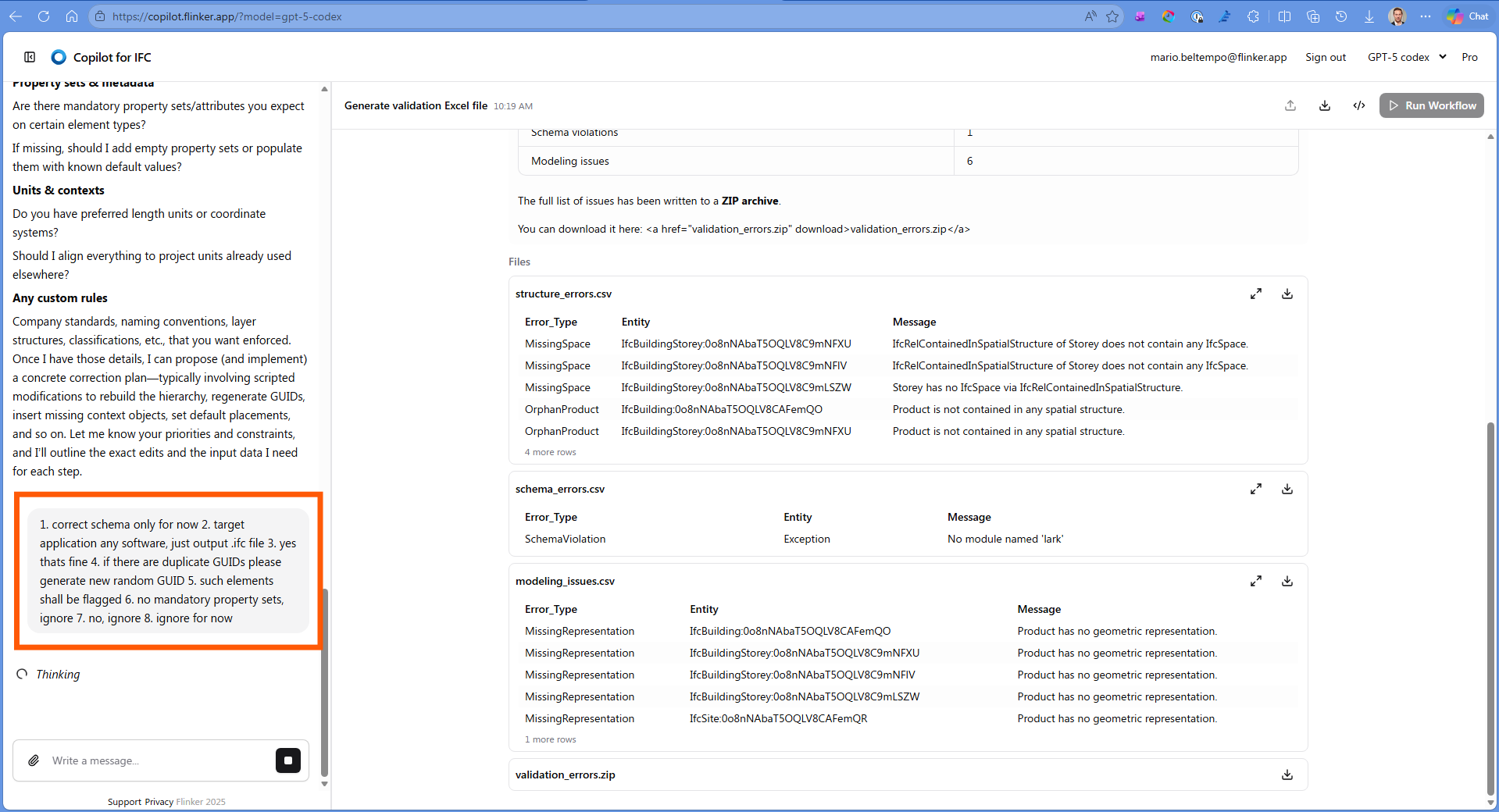Image resolution: width=1499 pixels, height=812 pixels.
Task: Click the share/upload icon in header
Action: [1290, 105]
